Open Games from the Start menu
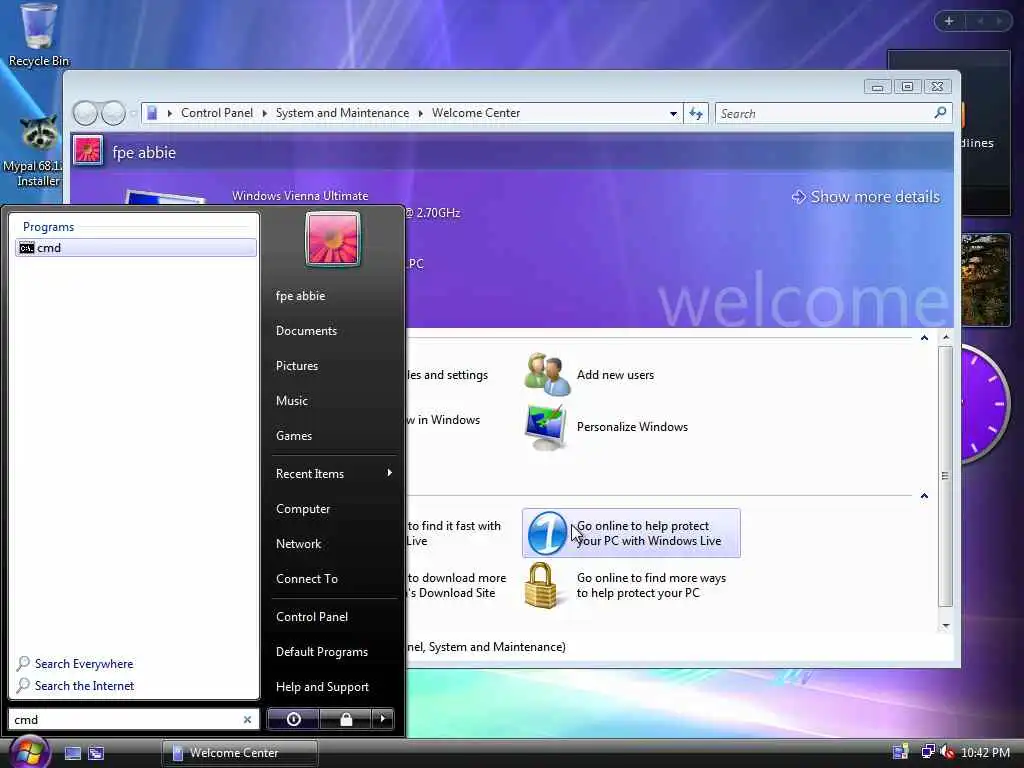Image resolution: width=1024 pixels, height=768 pixels. 293,436
